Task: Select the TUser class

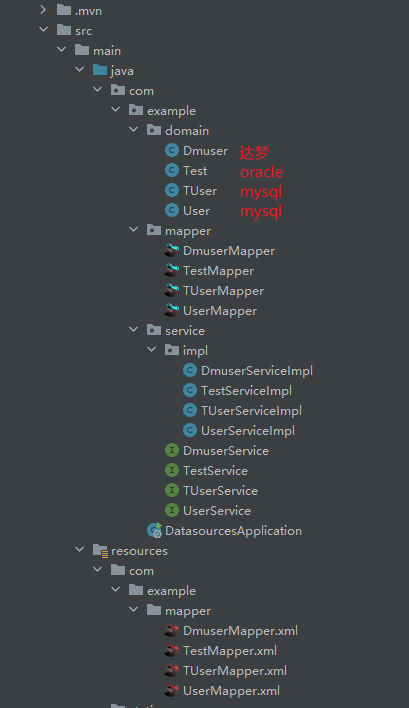Action: (x=200, y=191)
